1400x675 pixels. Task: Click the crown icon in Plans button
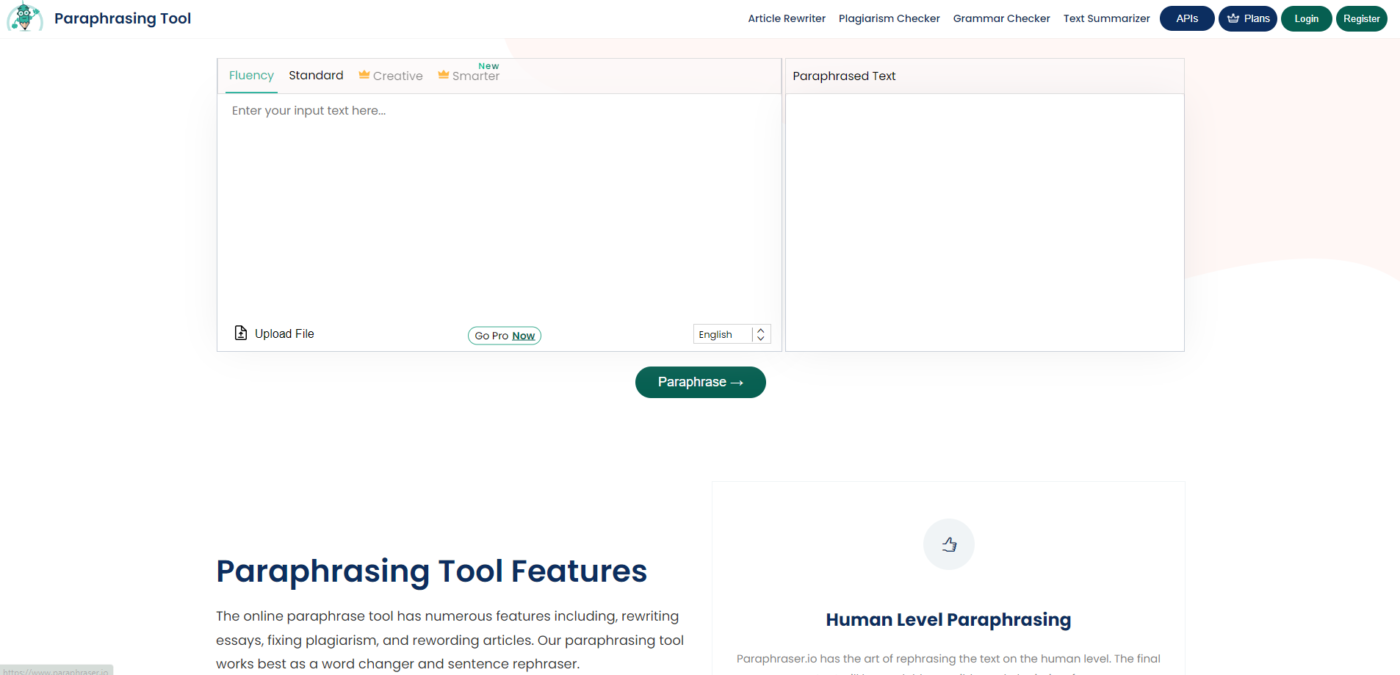click(x=1233, y=18)
